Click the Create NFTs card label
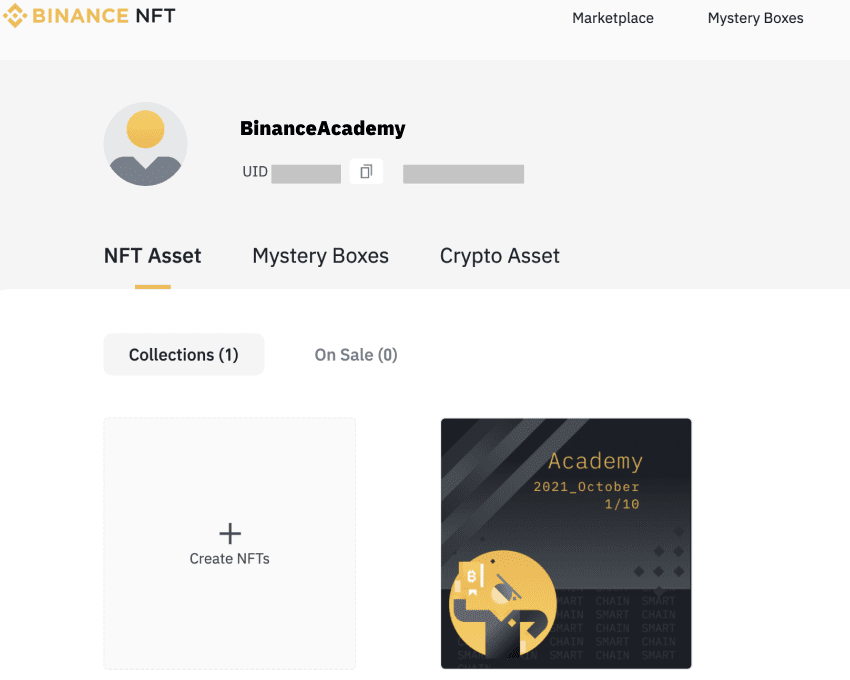 (x=229, y=558)
